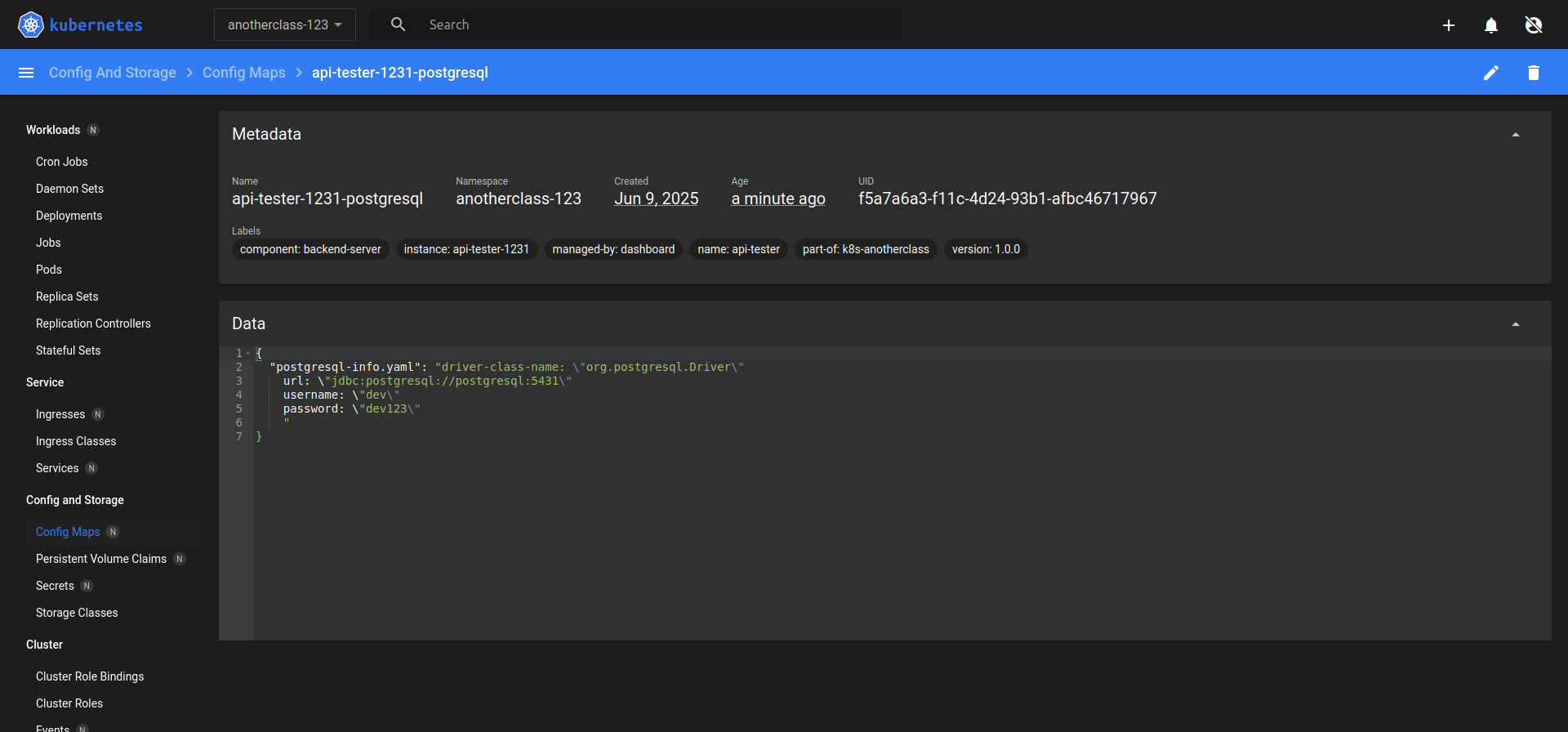The width and height of the screenshot is (1568, 732).
Task: Open the anotherclass-123 namespace dropdown
Action: [285, 25]
